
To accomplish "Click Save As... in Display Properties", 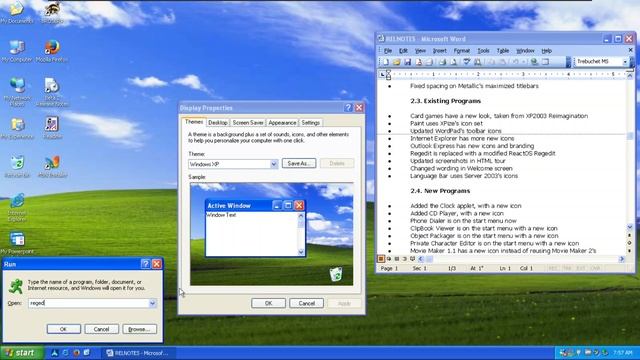I will [x=299, y=163].
